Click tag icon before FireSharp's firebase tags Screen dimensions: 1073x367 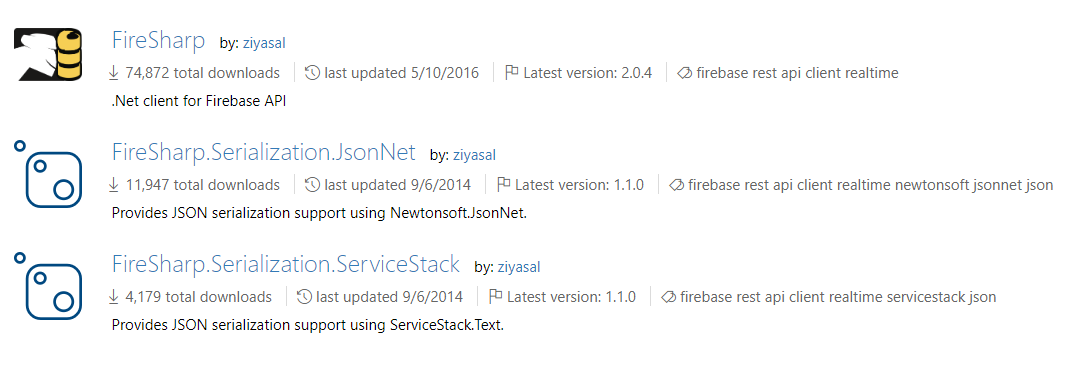[684, 73]
